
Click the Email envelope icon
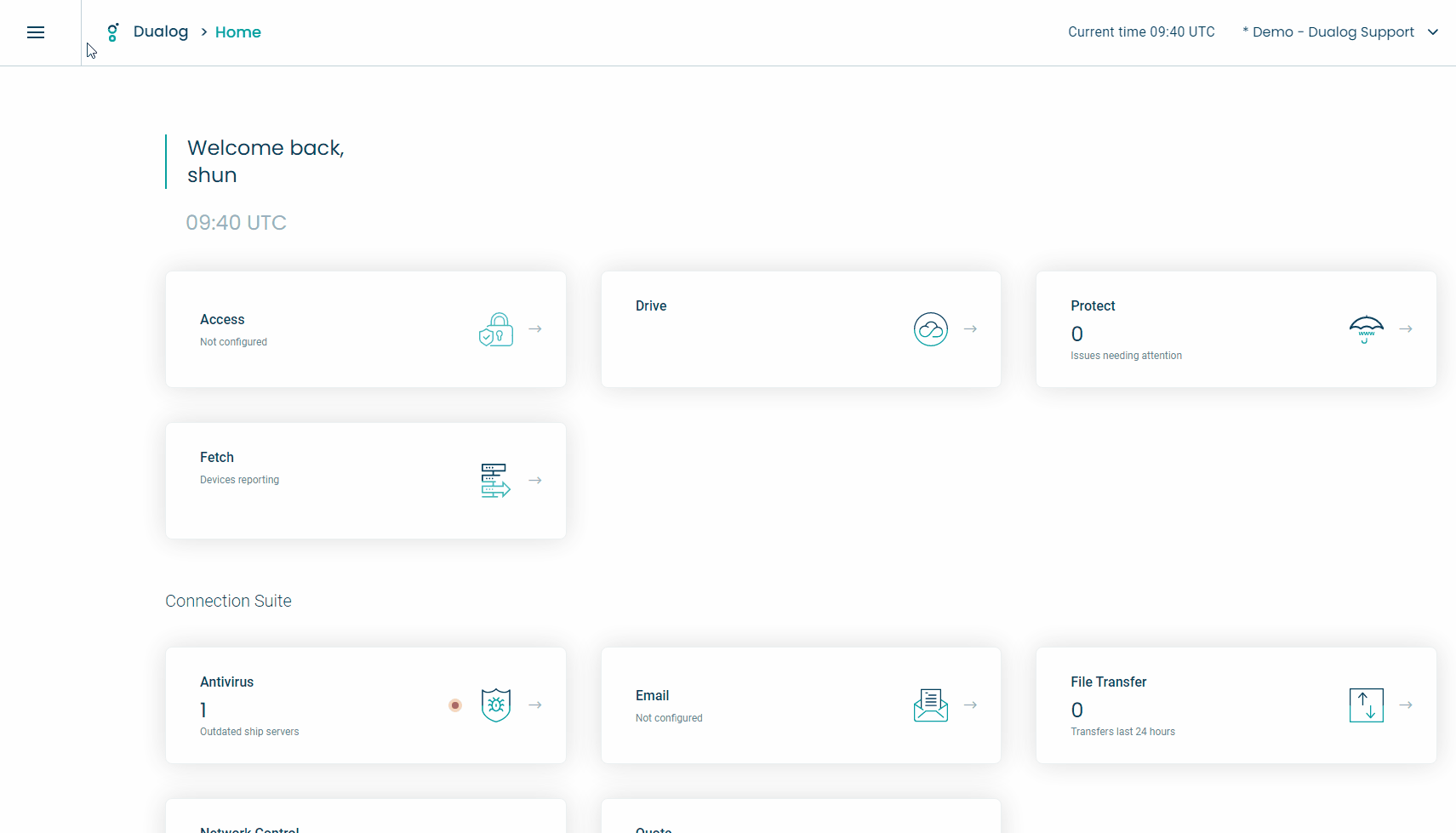(930, 705)
